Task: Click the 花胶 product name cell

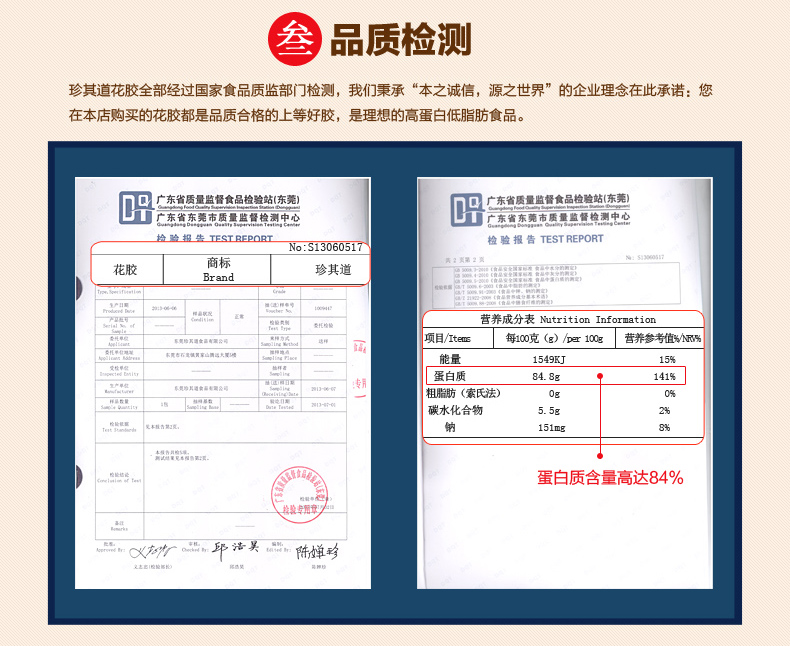Action: [x=125, y=270]
